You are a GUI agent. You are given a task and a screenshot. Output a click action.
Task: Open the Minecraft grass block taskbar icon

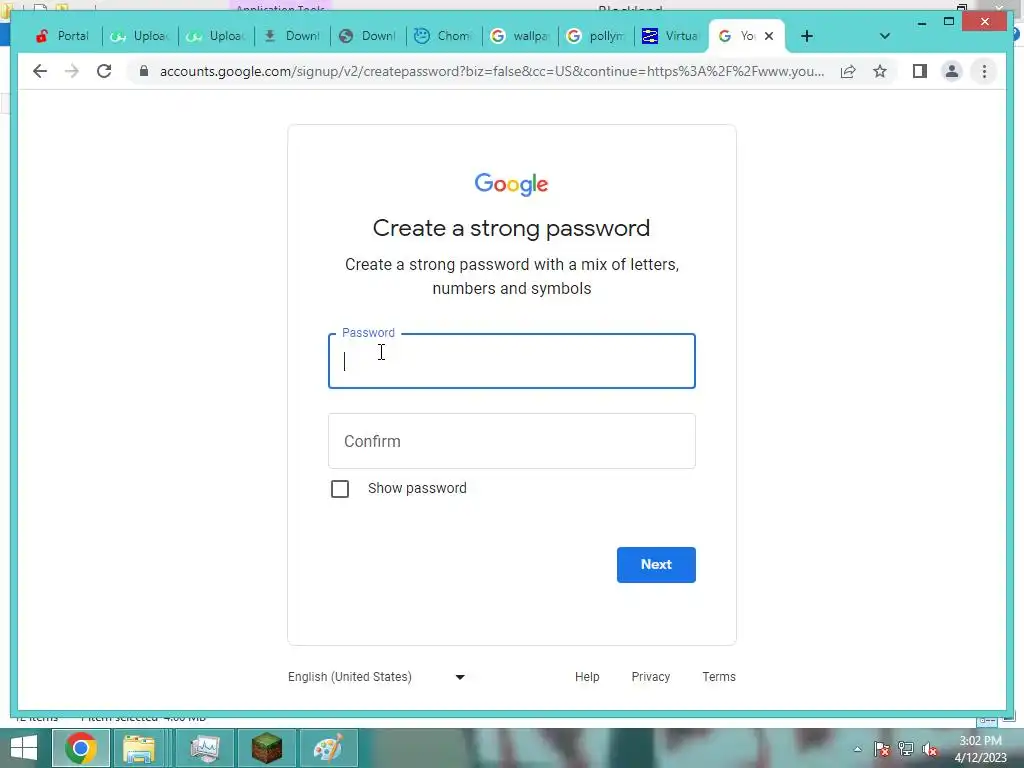(x=266, y=748)
